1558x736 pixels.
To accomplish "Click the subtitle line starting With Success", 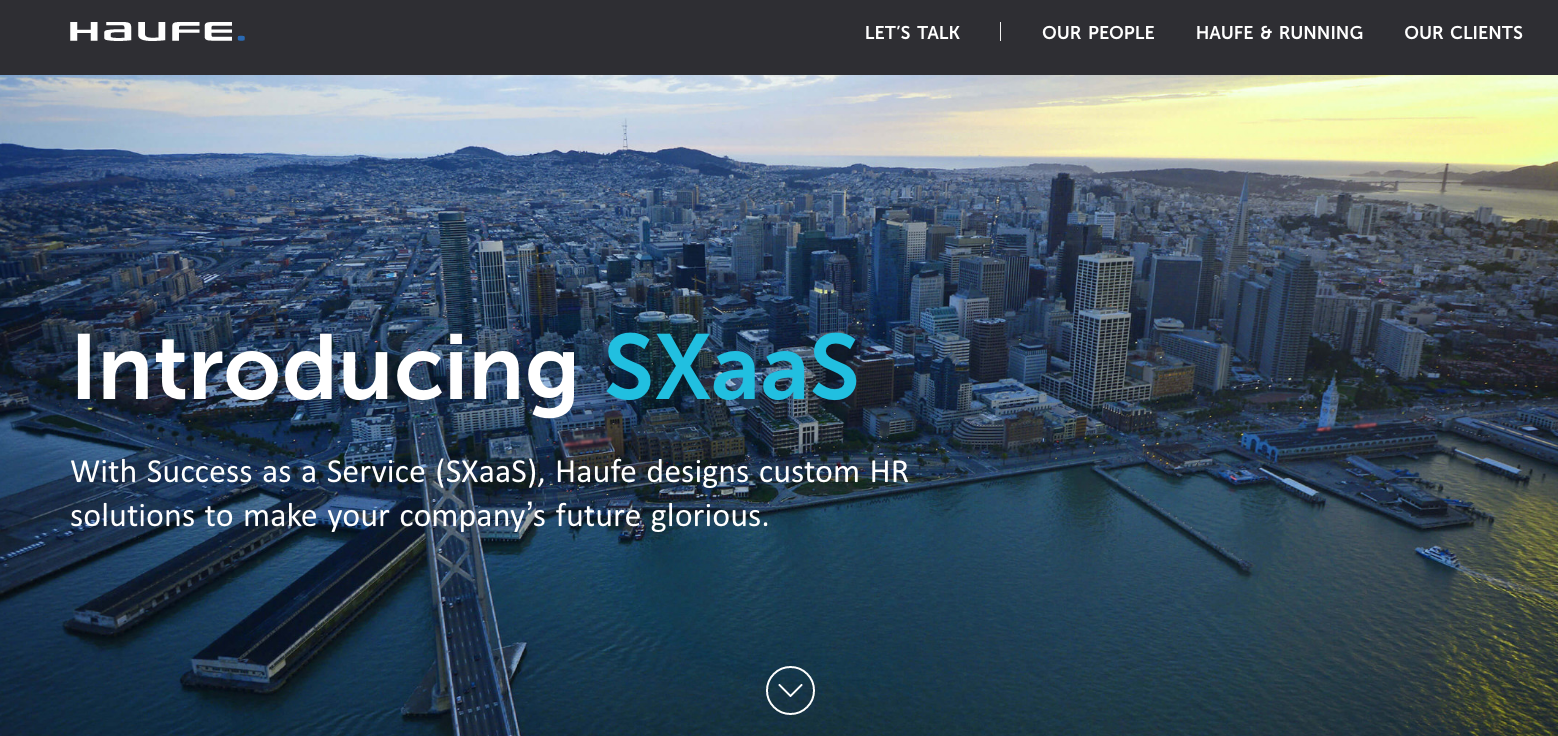I will click(x=490, y=472).
